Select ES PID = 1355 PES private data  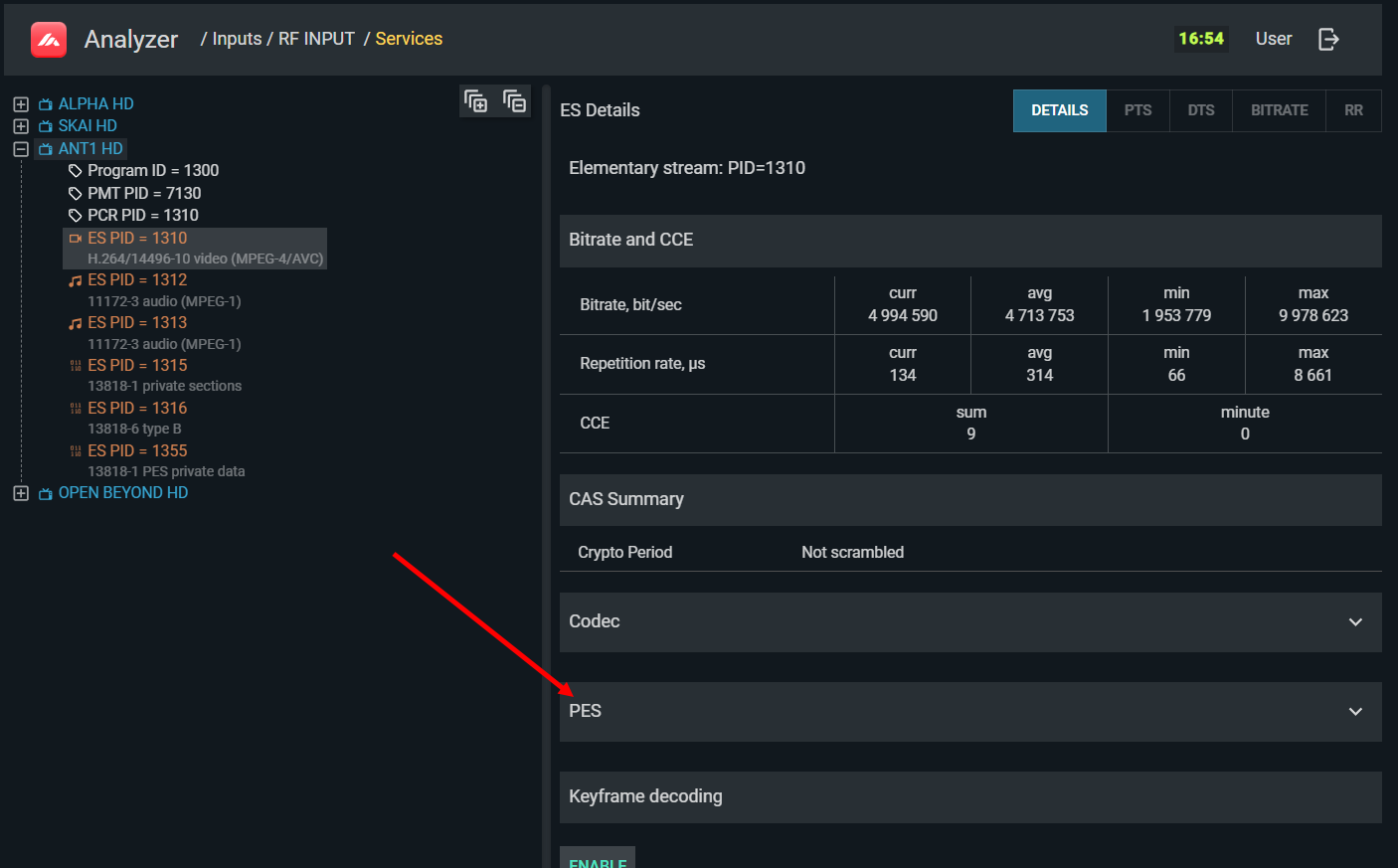tap(137, 451)
